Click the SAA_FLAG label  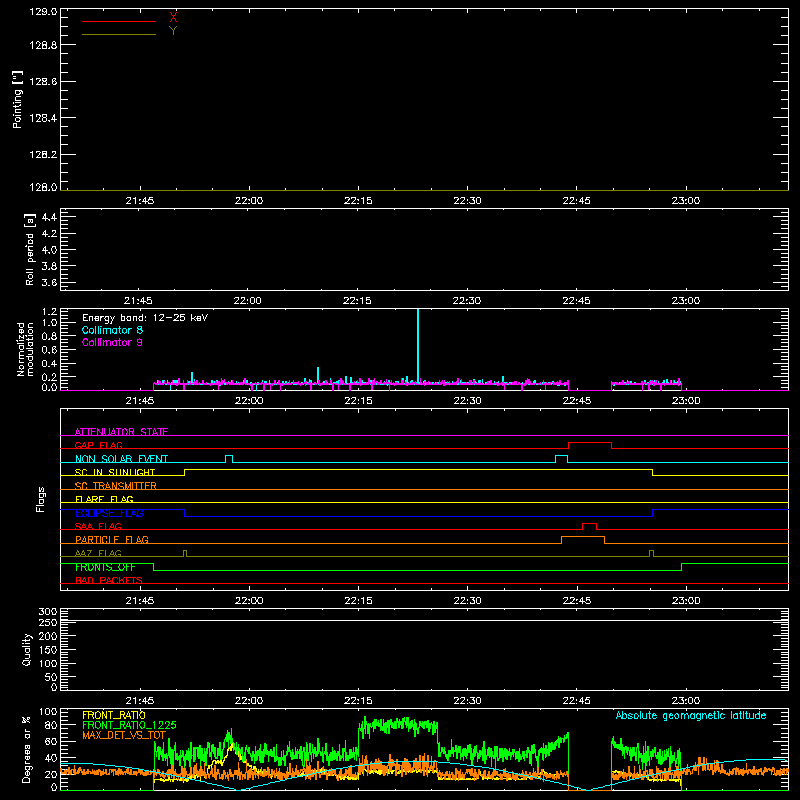[98, 526]
